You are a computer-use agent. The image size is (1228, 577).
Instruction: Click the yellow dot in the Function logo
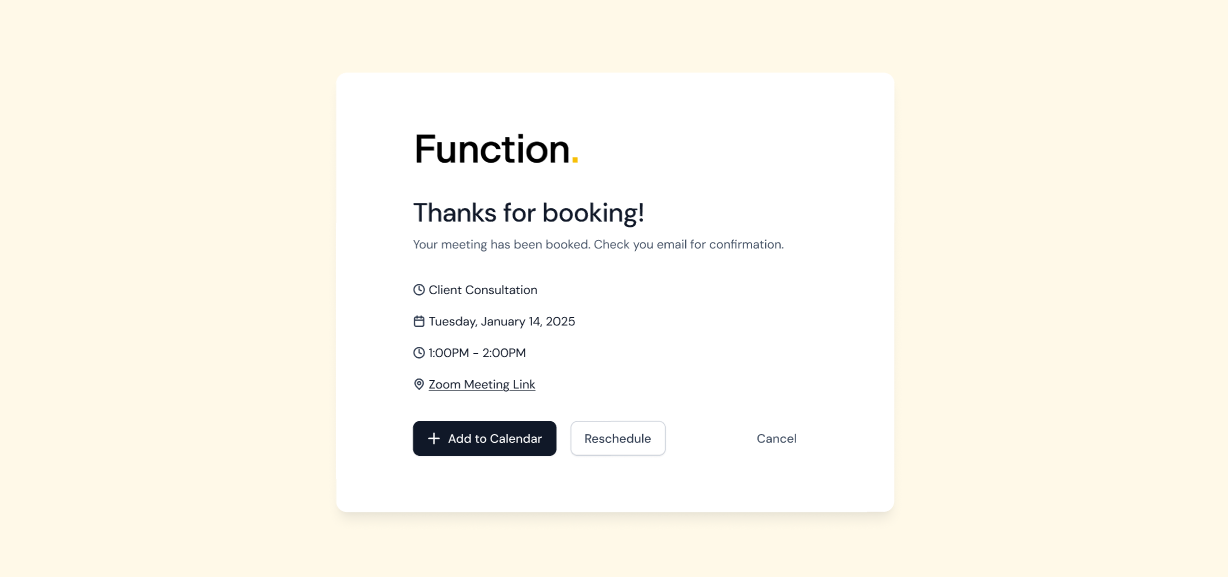click(x=575, y=161)
